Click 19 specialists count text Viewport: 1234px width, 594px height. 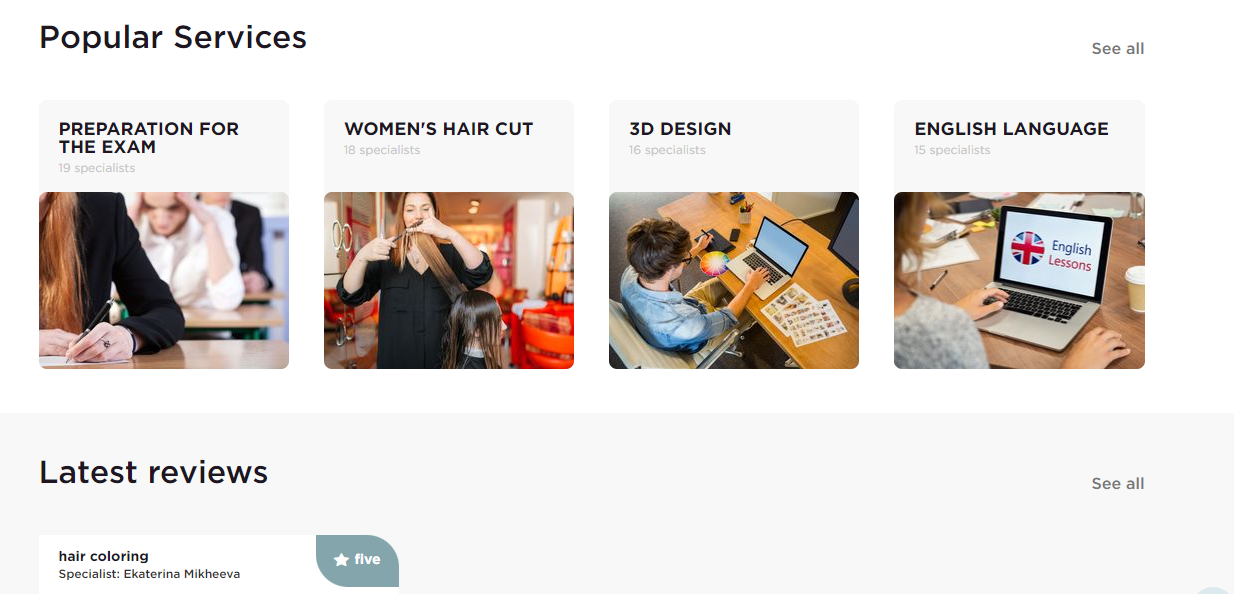click(97, 168)
